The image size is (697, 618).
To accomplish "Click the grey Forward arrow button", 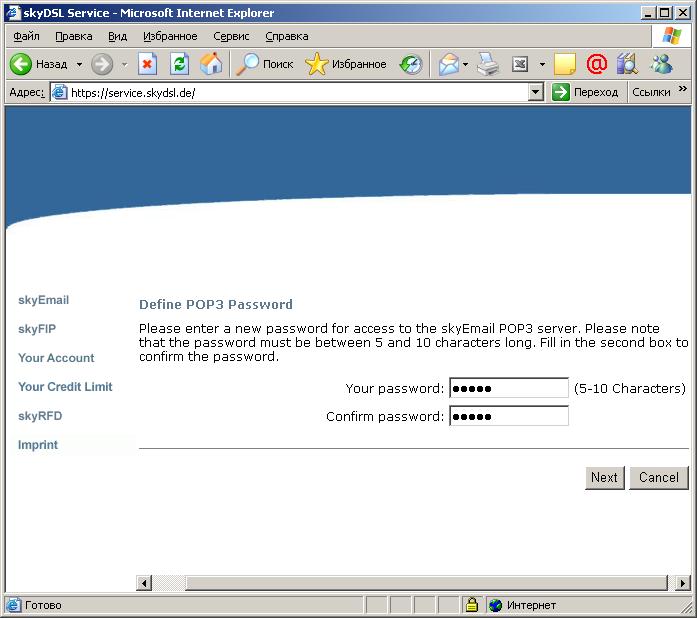I will pyautogui.click(x=102, y=64).
